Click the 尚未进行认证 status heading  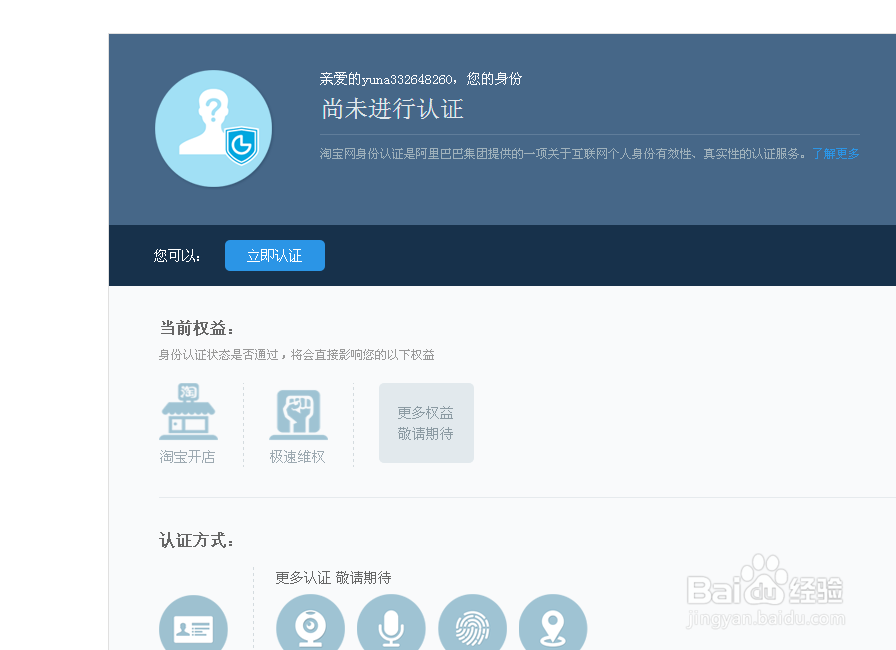393,109
